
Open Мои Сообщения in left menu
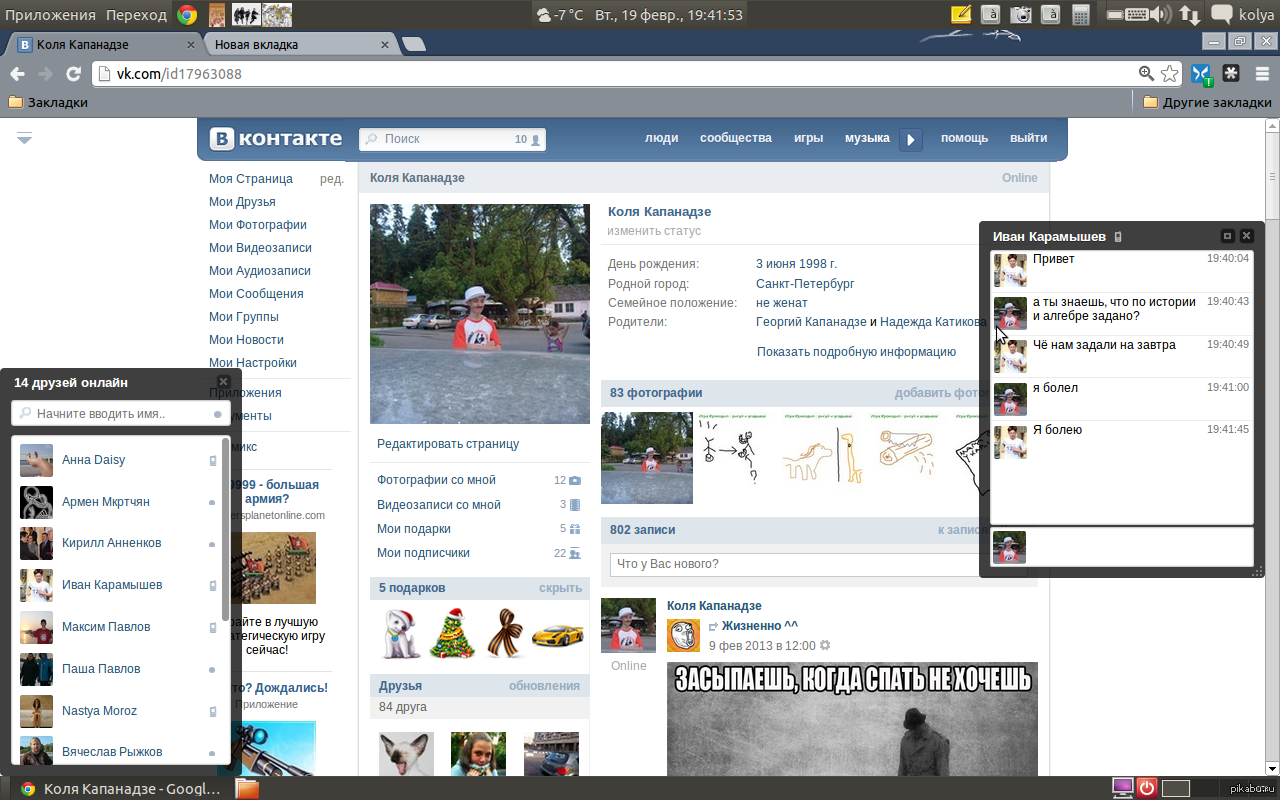tap(256, 294)
